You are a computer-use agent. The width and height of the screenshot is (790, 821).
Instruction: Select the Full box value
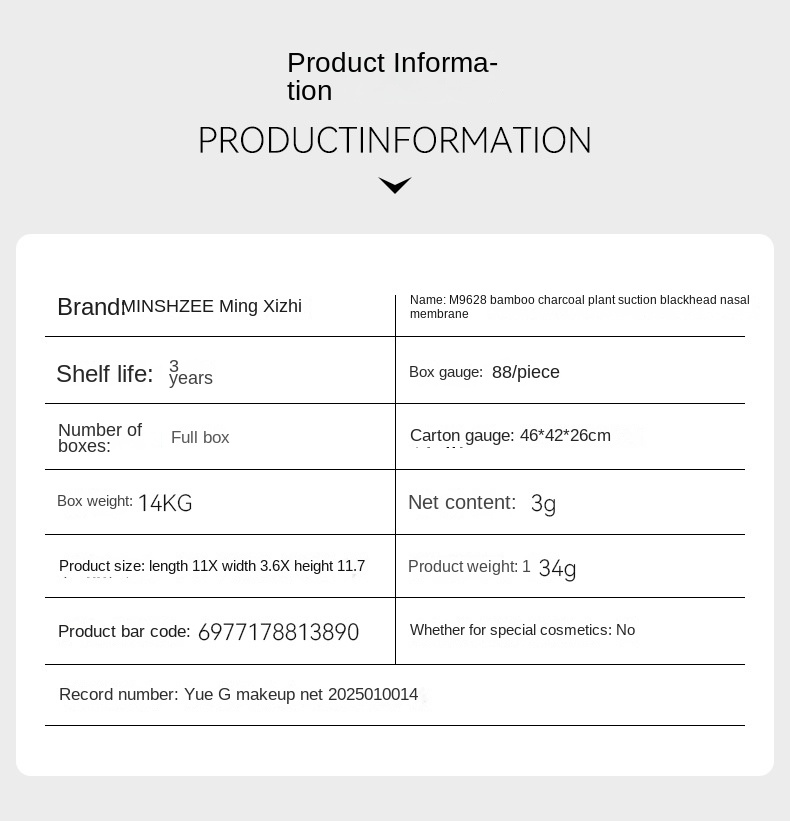[200, 437]
